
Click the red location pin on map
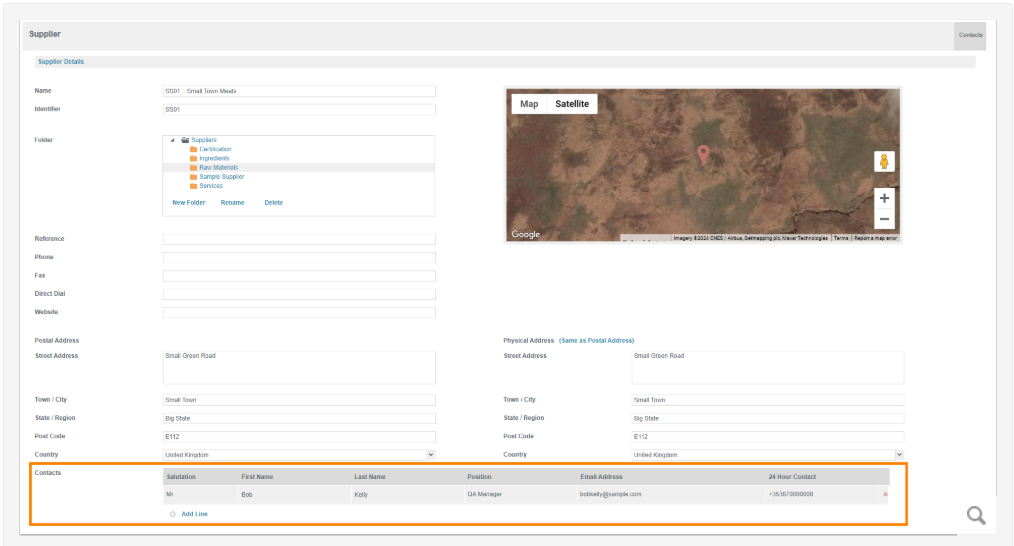[703, 153]
